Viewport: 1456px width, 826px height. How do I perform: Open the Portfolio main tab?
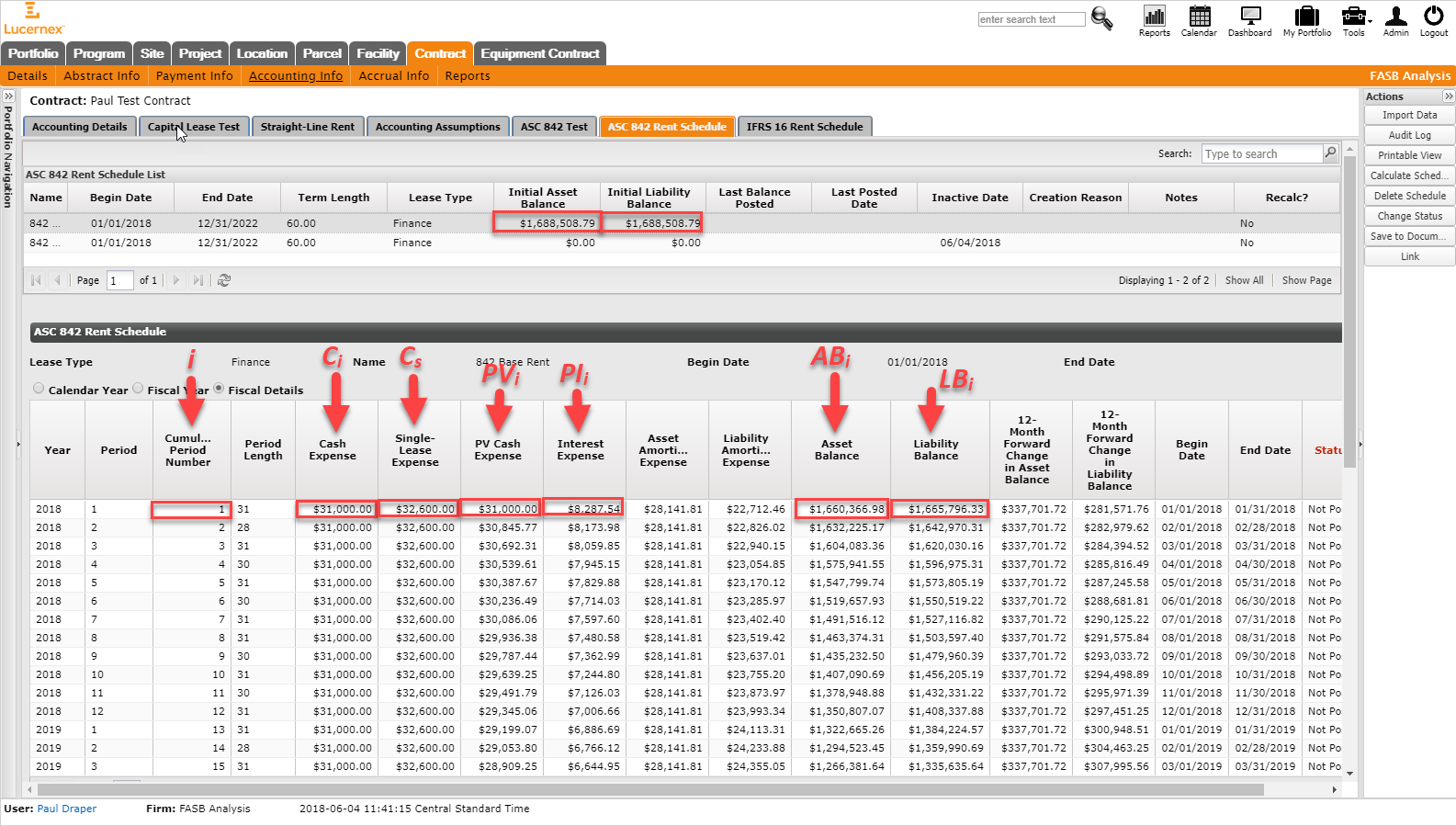33,53
